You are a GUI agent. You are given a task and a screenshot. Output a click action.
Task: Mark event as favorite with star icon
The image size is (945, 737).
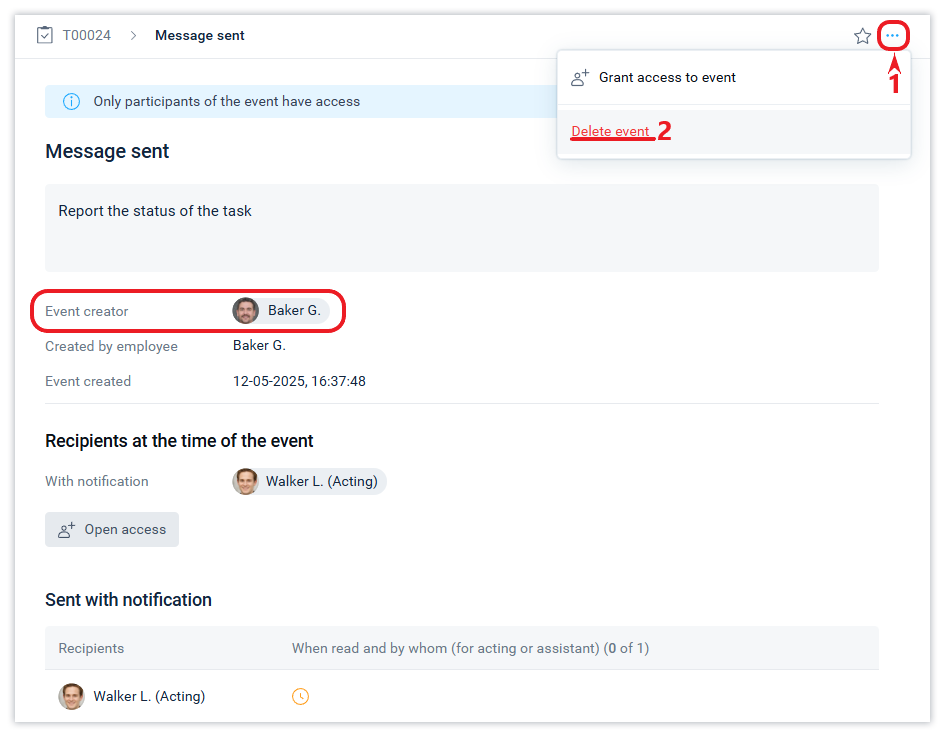862,36
